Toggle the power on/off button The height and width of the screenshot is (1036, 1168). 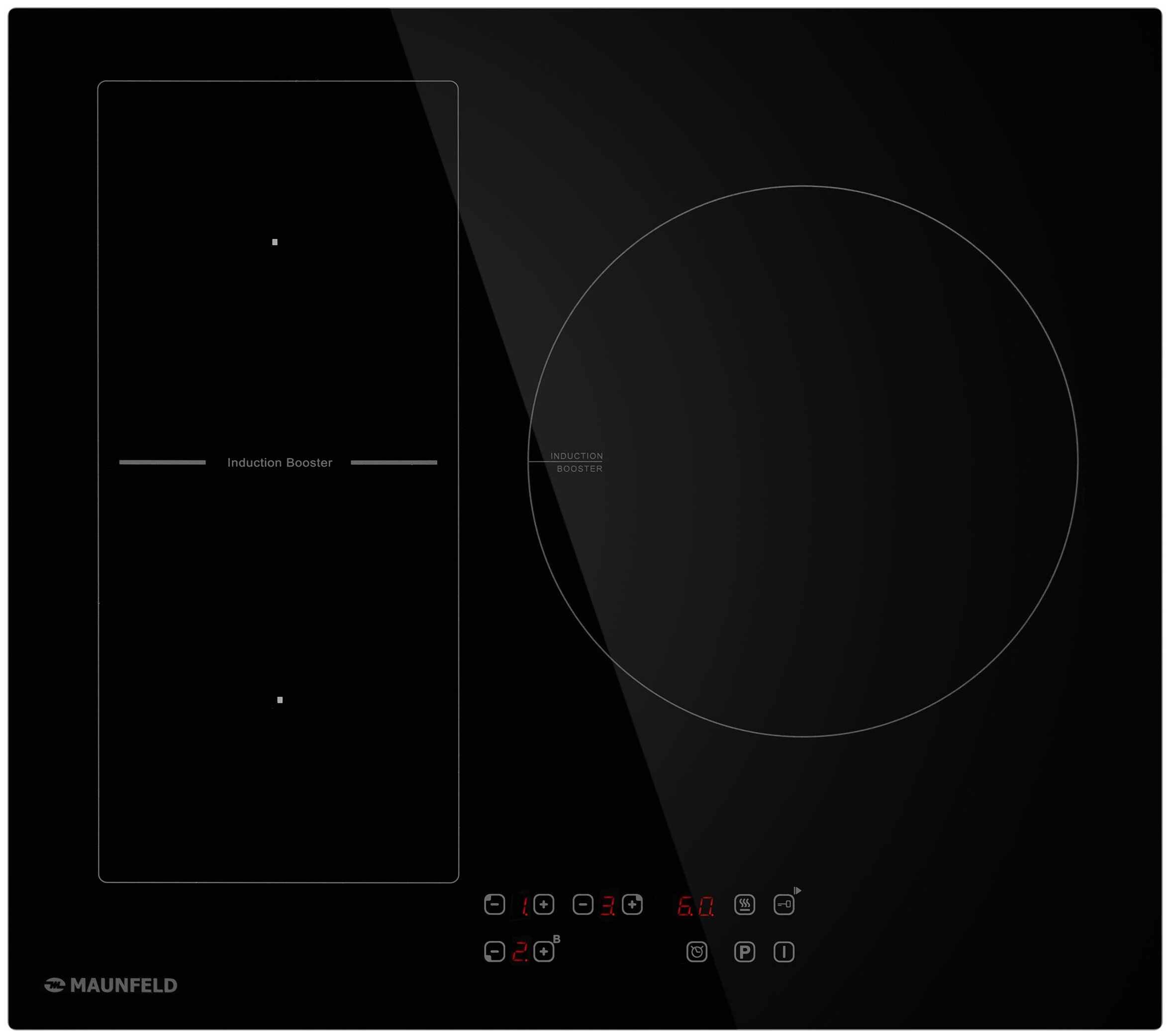click(784, 952)
